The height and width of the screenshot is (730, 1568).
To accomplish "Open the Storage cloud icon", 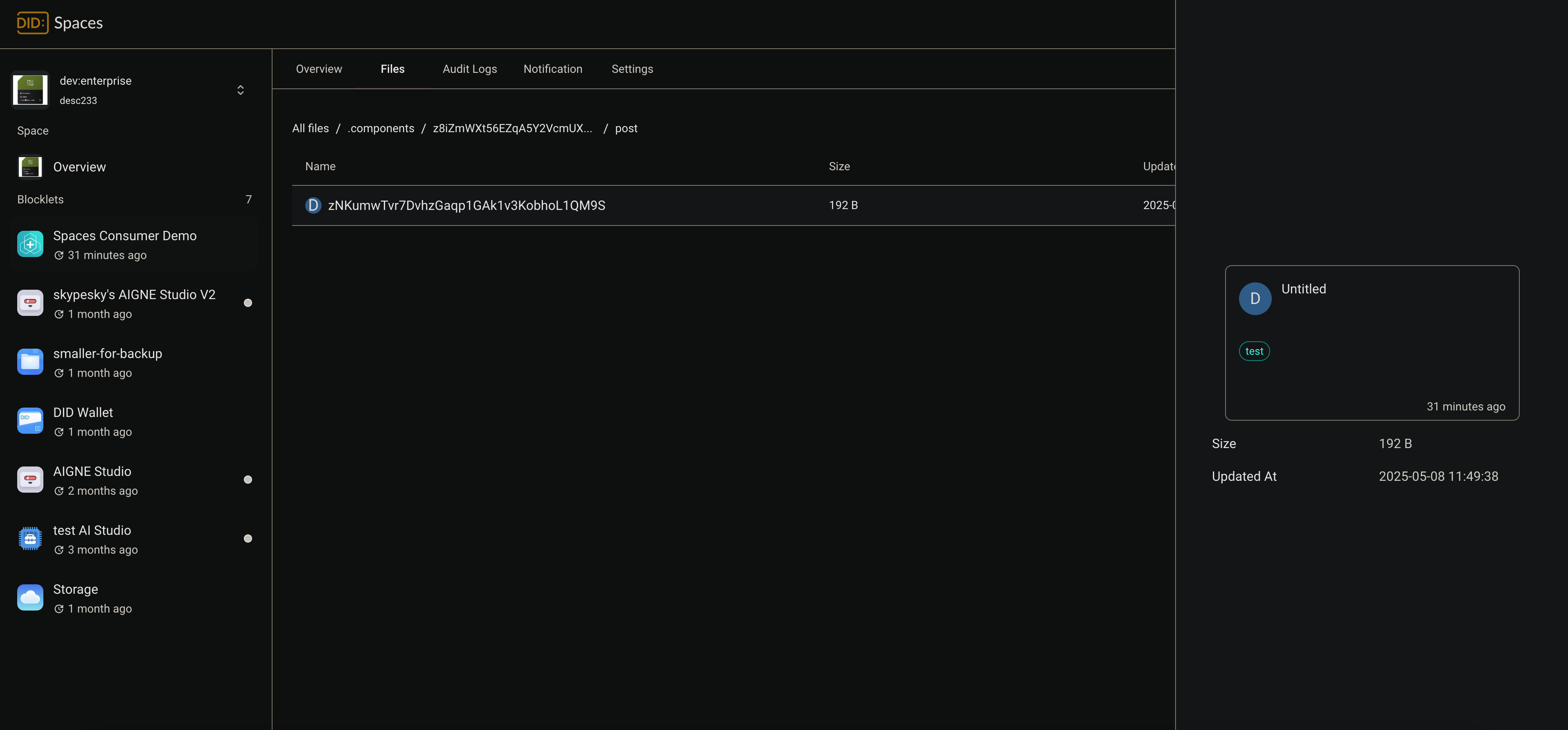I will (30, 598).
